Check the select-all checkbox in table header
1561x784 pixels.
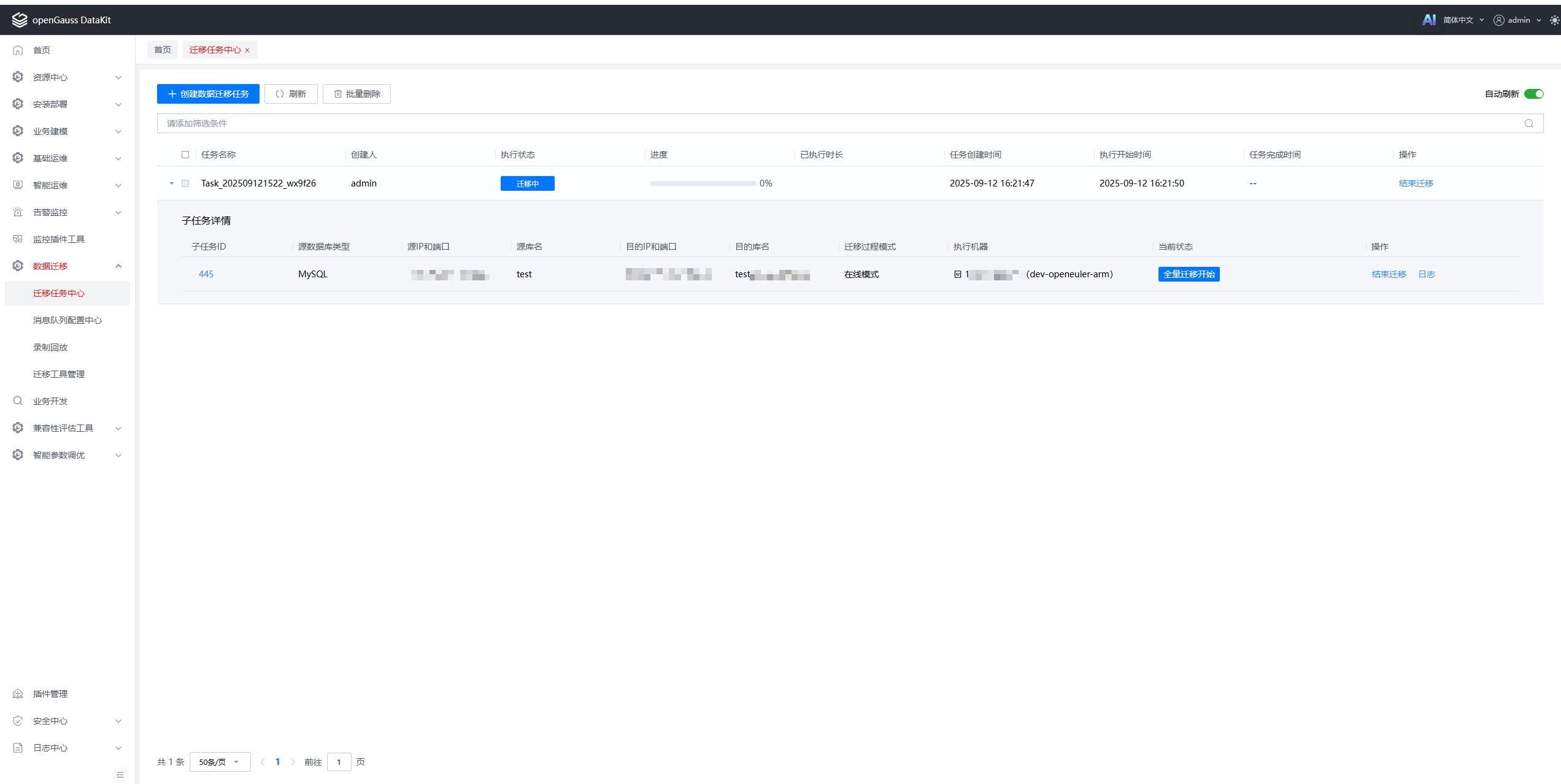click(185, 155)
